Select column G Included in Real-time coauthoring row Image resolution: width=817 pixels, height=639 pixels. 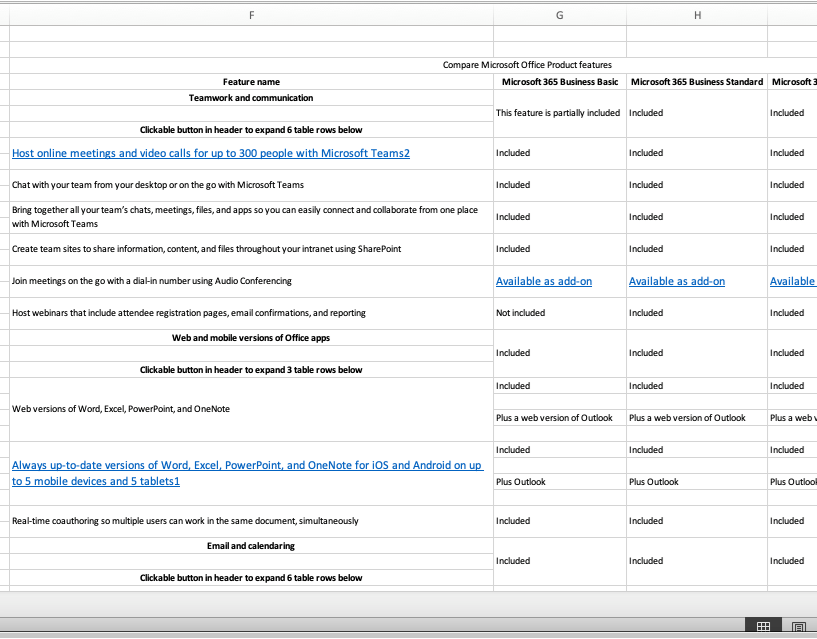[x=560, y=521]
